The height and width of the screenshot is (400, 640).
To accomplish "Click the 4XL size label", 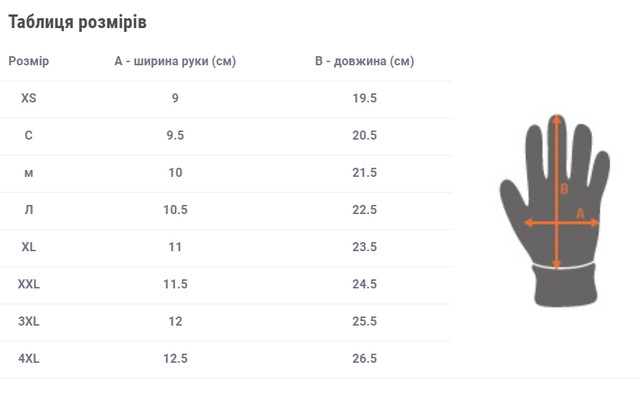I will [29, 358].
